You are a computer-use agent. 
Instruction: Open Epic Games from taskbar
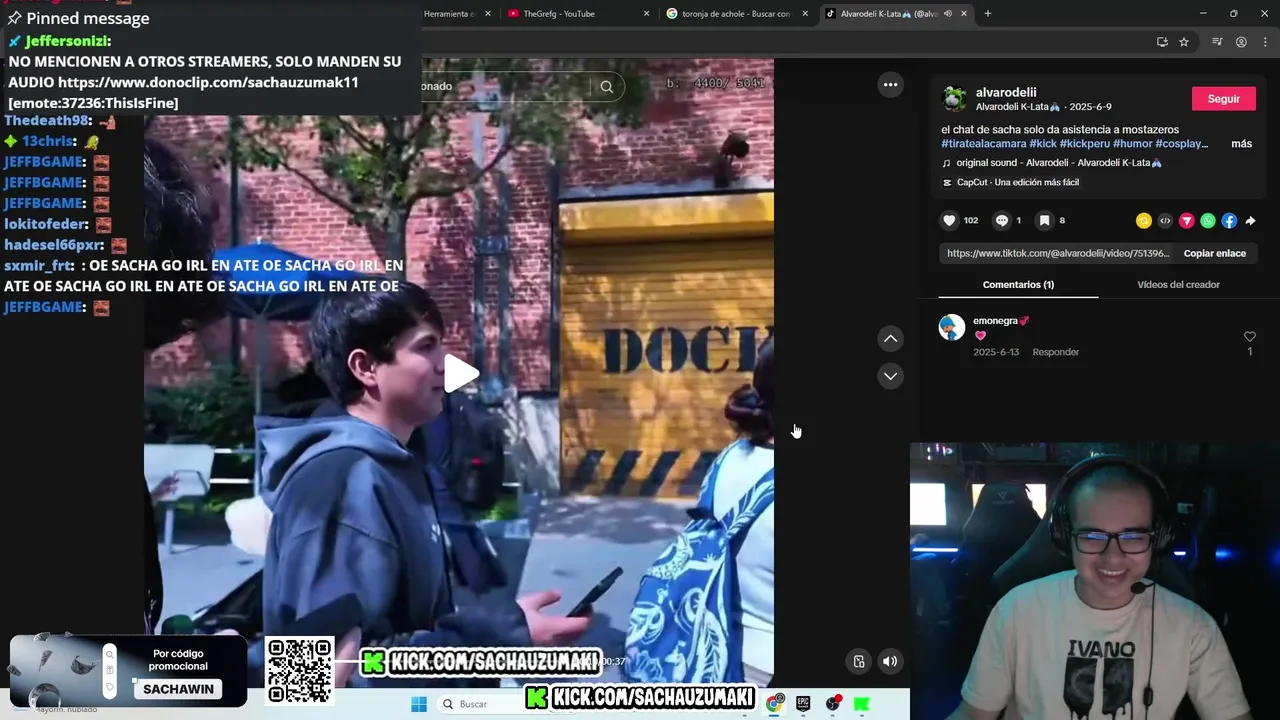(803, 703)
